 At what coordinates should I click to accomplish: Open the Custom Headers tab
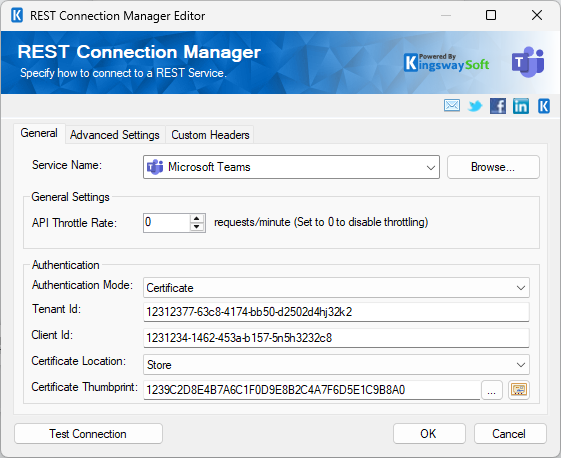(x=210, y=135)
